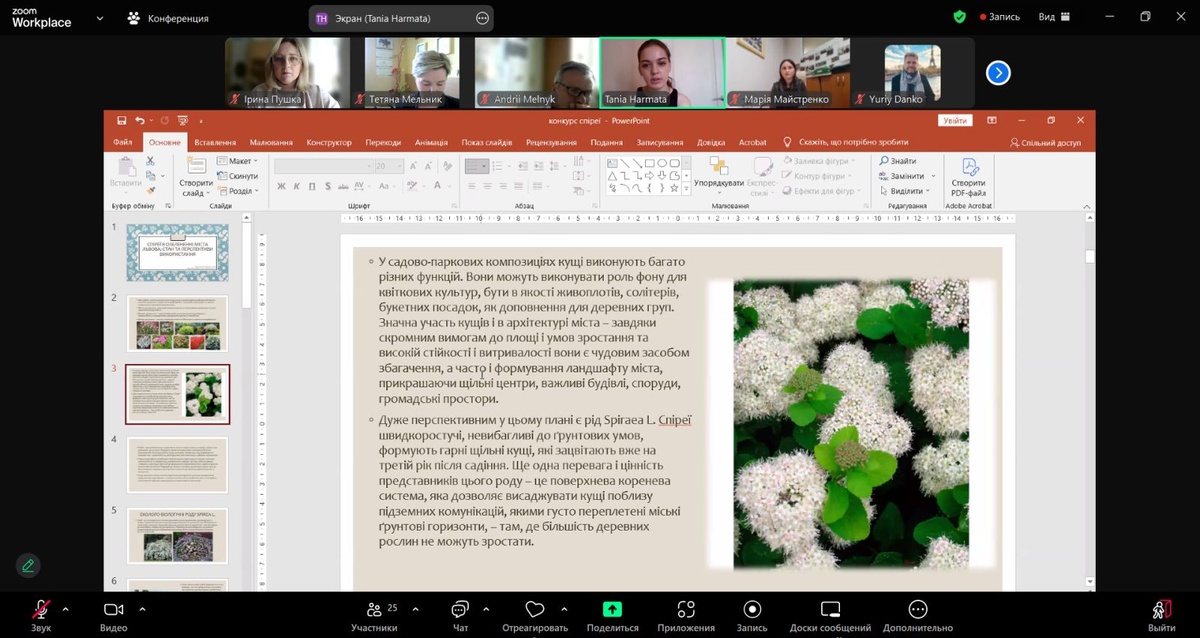1200x638 pixels.
Task: Switch to the Вставлення ribbon tab
Action: coord(215,142)
